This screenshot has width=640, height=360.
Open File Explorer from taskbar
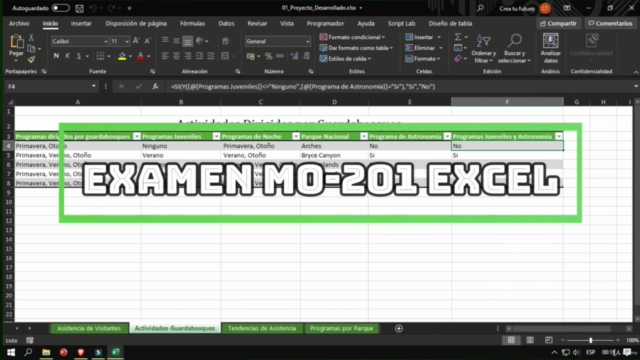(x=46, y=352)
